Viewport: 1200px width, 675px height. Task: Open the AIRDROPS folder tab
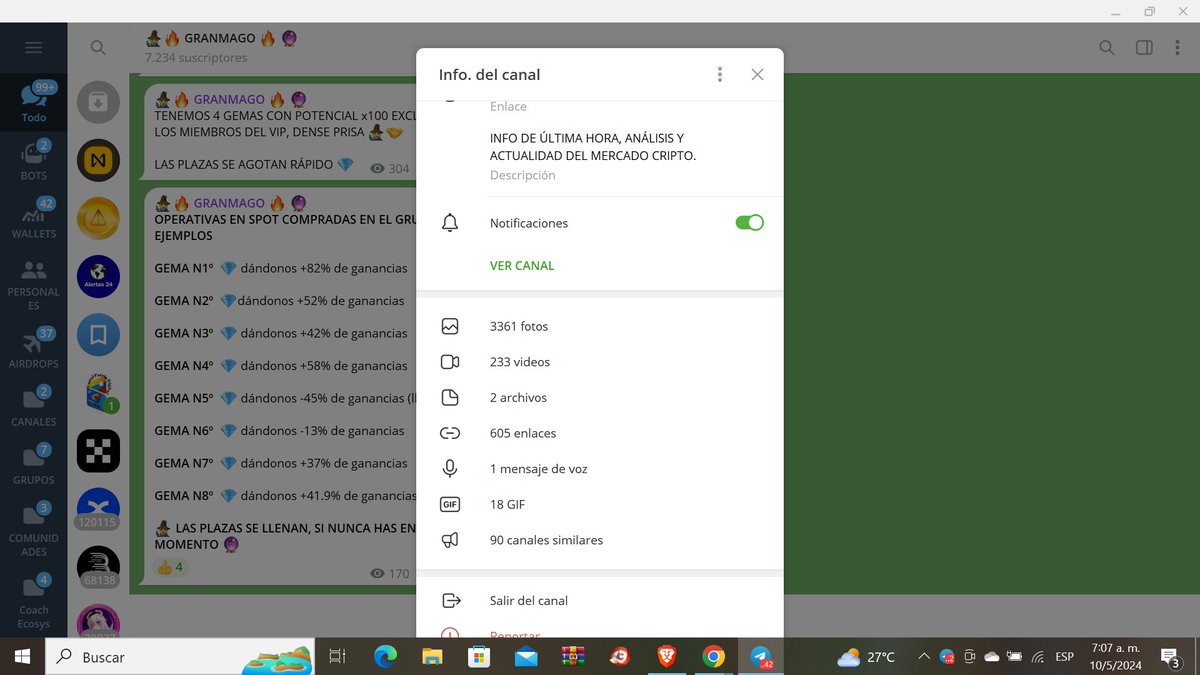pos(33,348)
